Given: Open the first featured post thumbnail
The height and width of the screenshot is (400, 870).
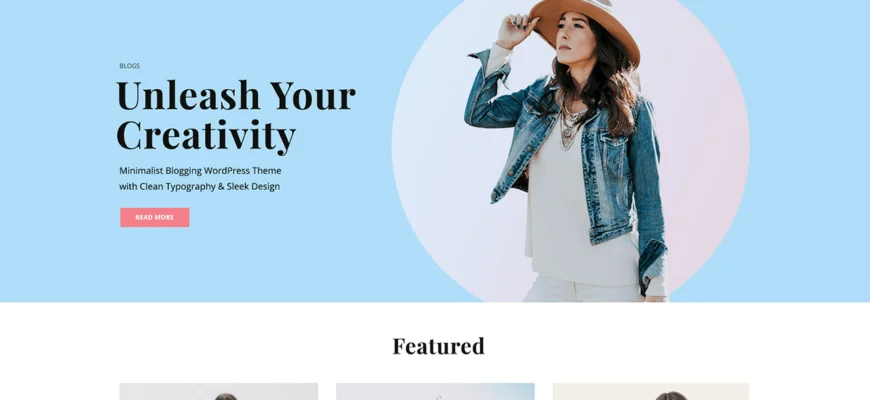Looking at the screenshot, I should (219, 392).
